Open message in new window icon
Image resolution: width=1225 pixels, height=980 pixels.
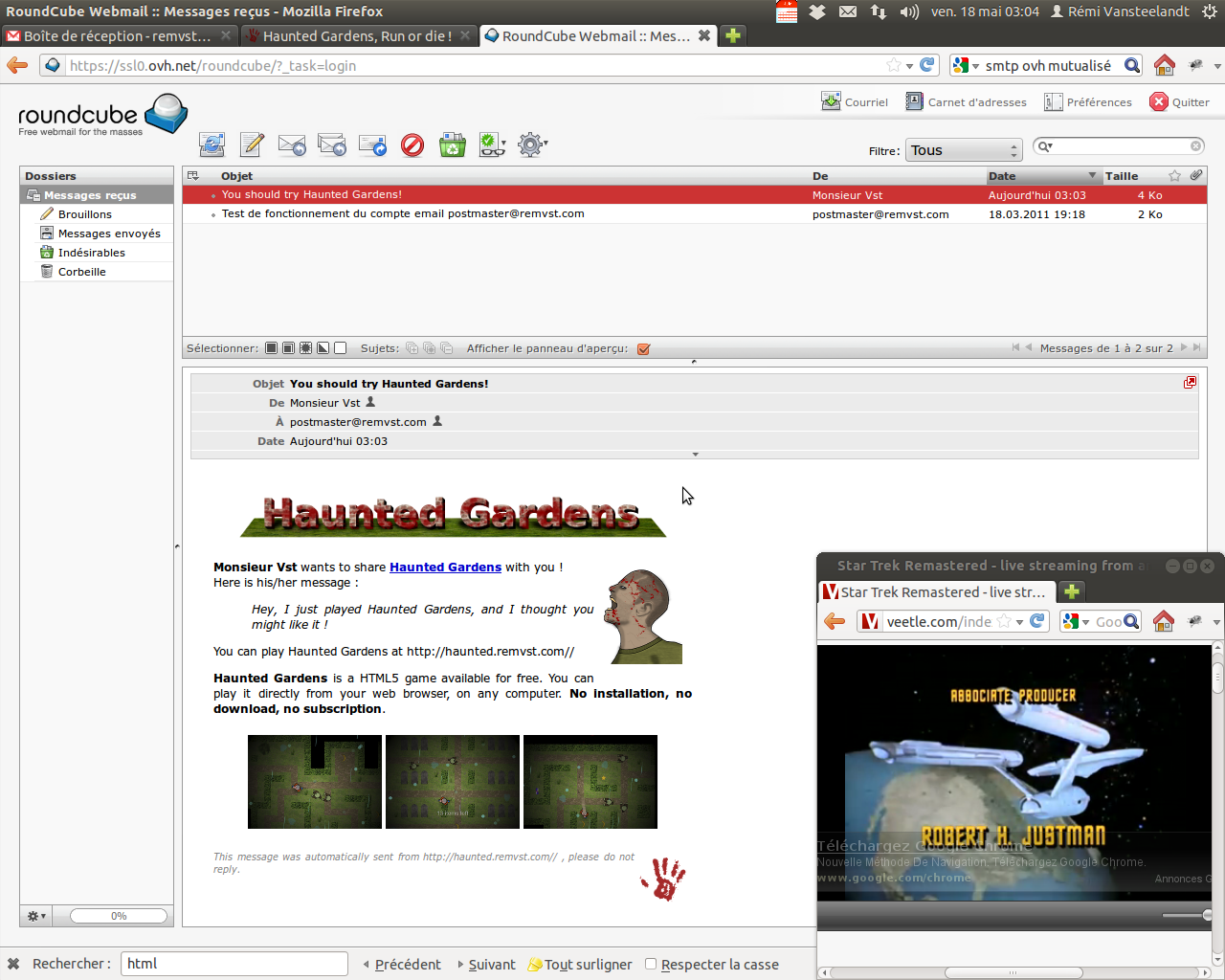pyautogui.click(x=1190, y=383)
